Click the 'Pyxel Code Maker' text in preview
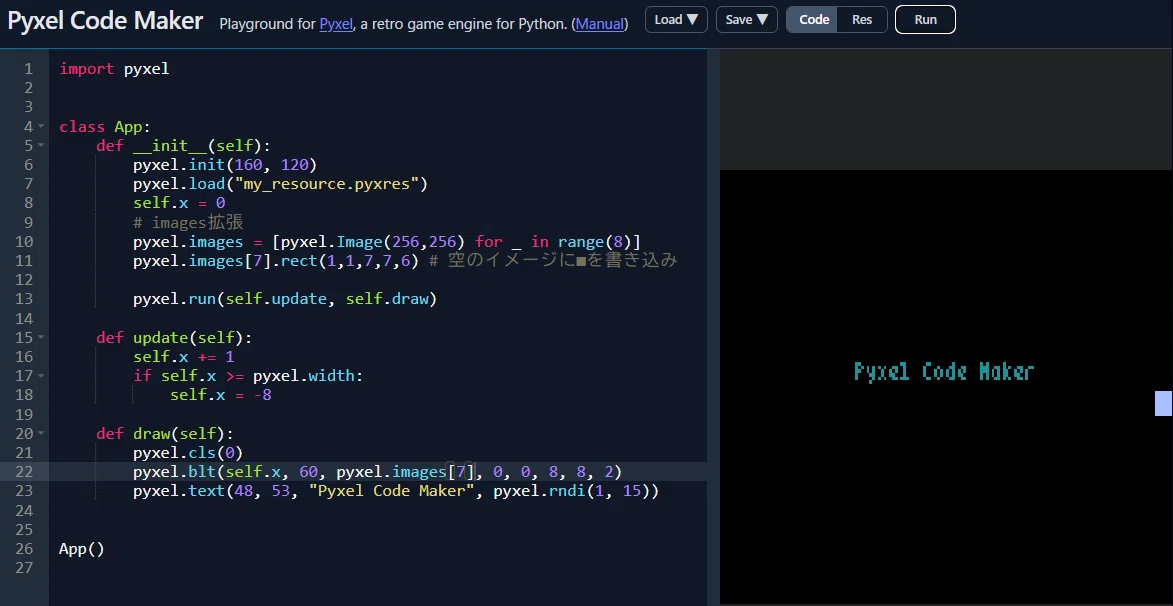1173x606 pixels. click(944, 372)
